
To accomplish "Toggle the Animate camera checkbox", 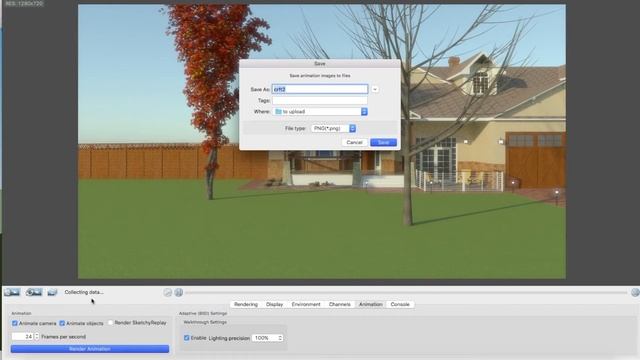I will pyautogui.click(x=15, y=323).
